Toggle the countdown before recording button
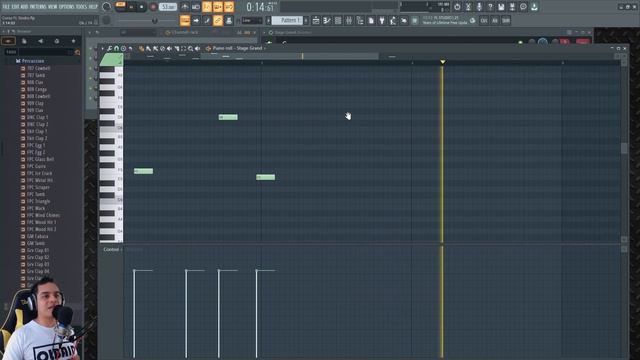This screenshot has width=640, height=360. click(x=207, y=7)
